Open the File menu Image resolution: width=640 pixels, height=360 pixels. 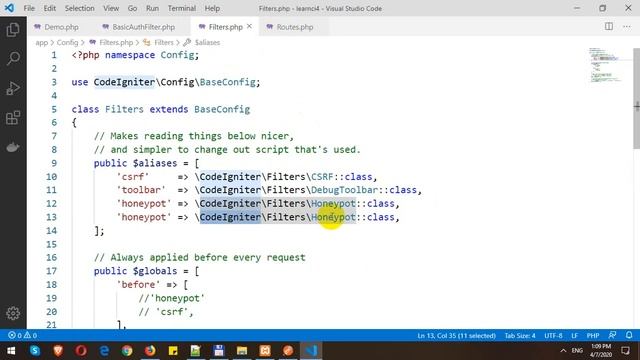point(29,8)
